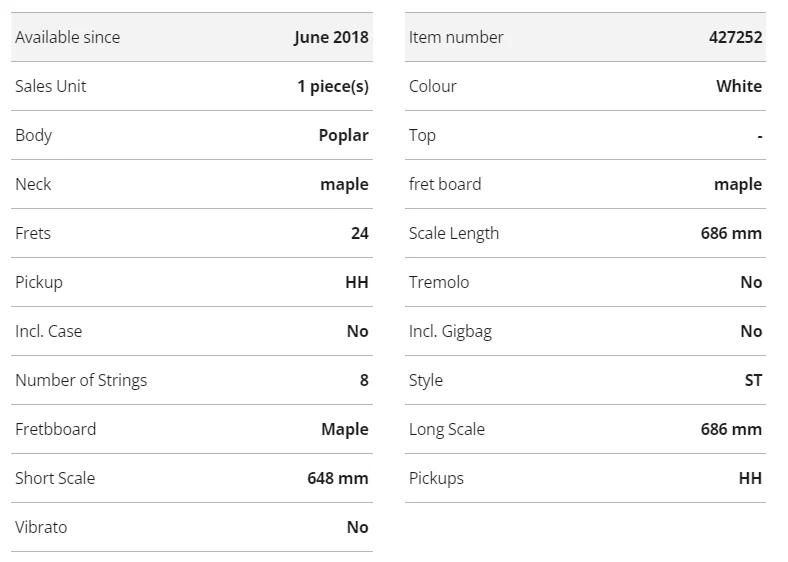The image size is (788, 562).
Task: Select the '1 piece(s)' value
Action: 333,86
